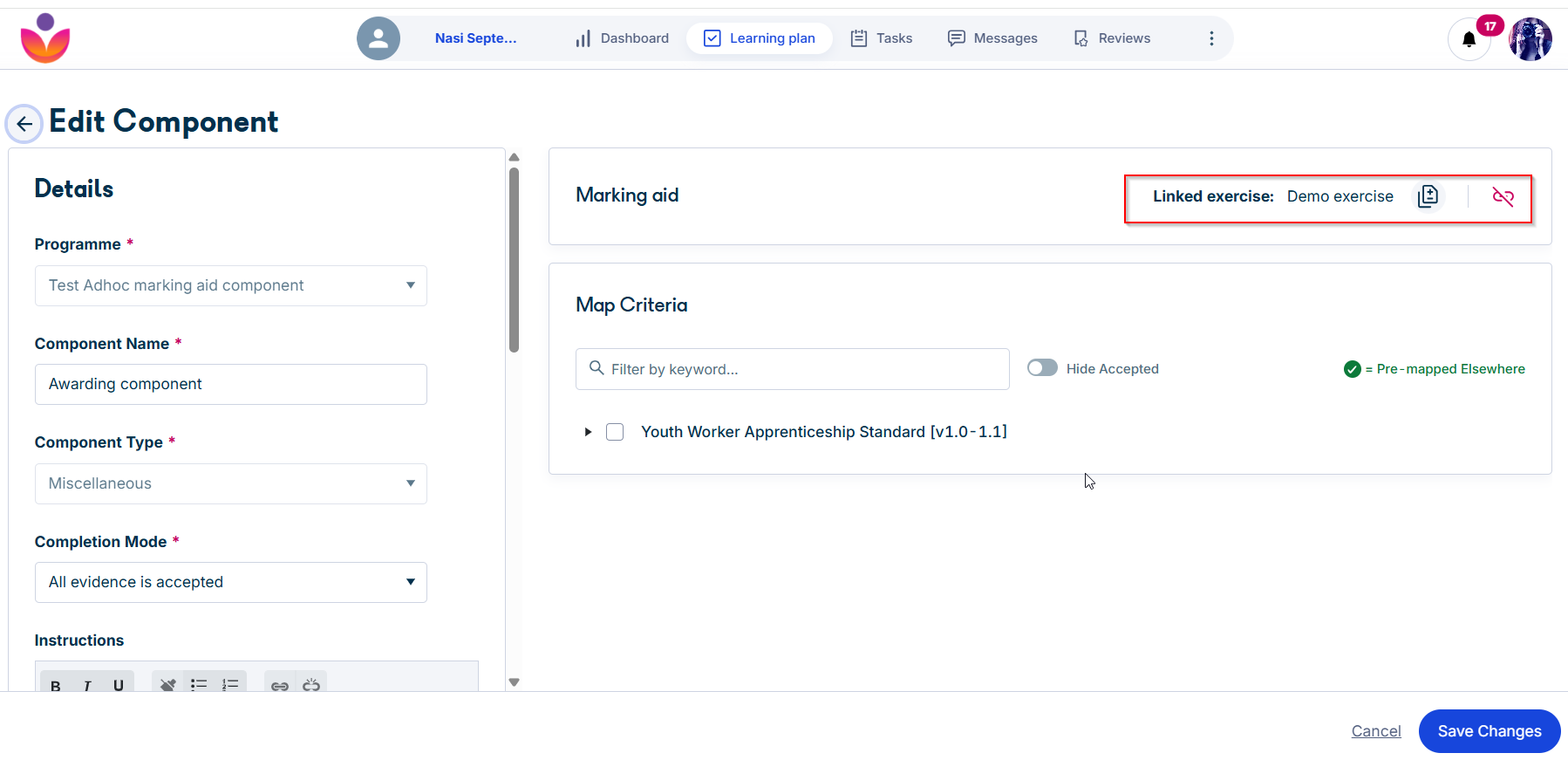Click the Map Criteria heading
The height and width of the screenshot is (760, 1568).
(x=631, y=305)
